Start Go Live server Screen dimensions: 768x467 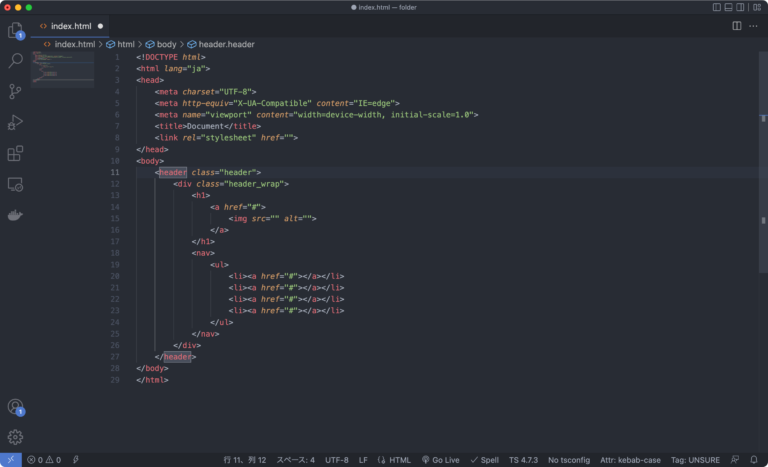pos(440,460)
